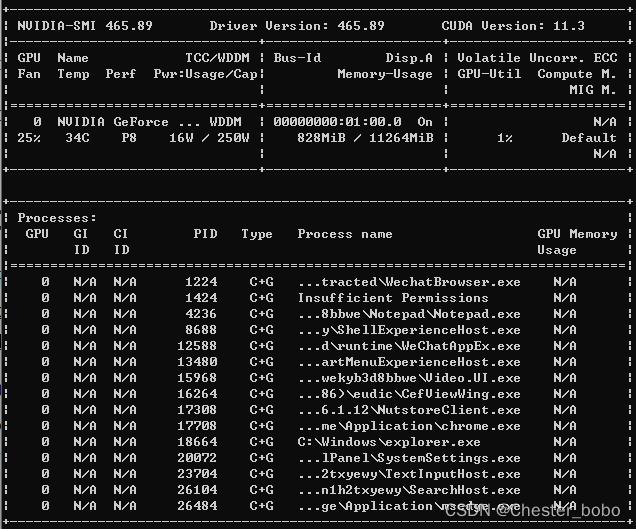
Task: Click the 'Memory-Usage' column header
Action: coord(385,74)
